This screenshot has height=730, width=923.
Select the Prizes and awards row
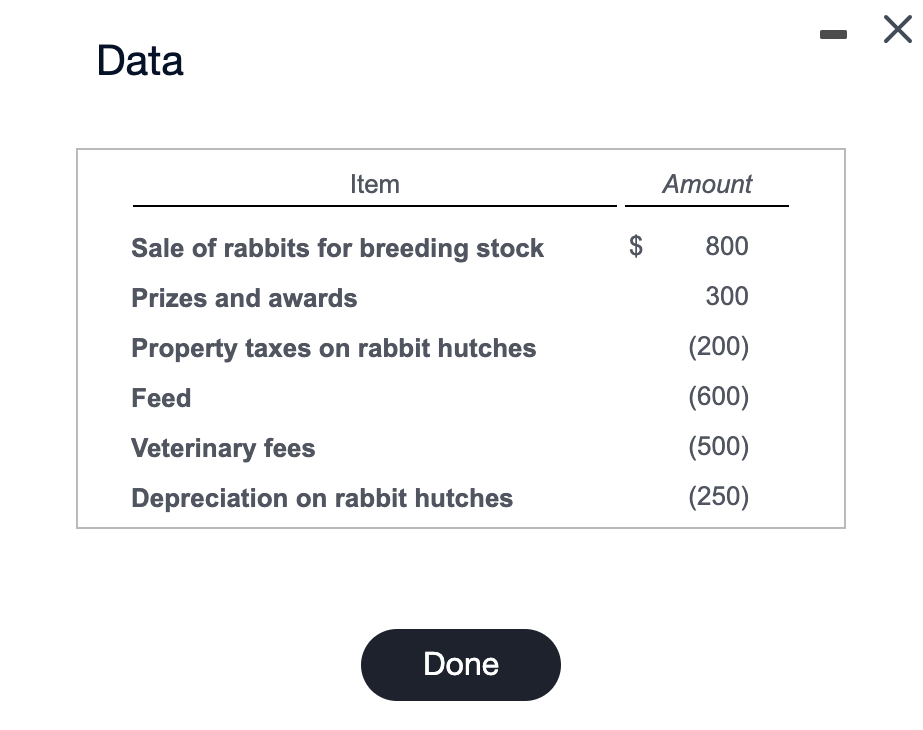244,298
